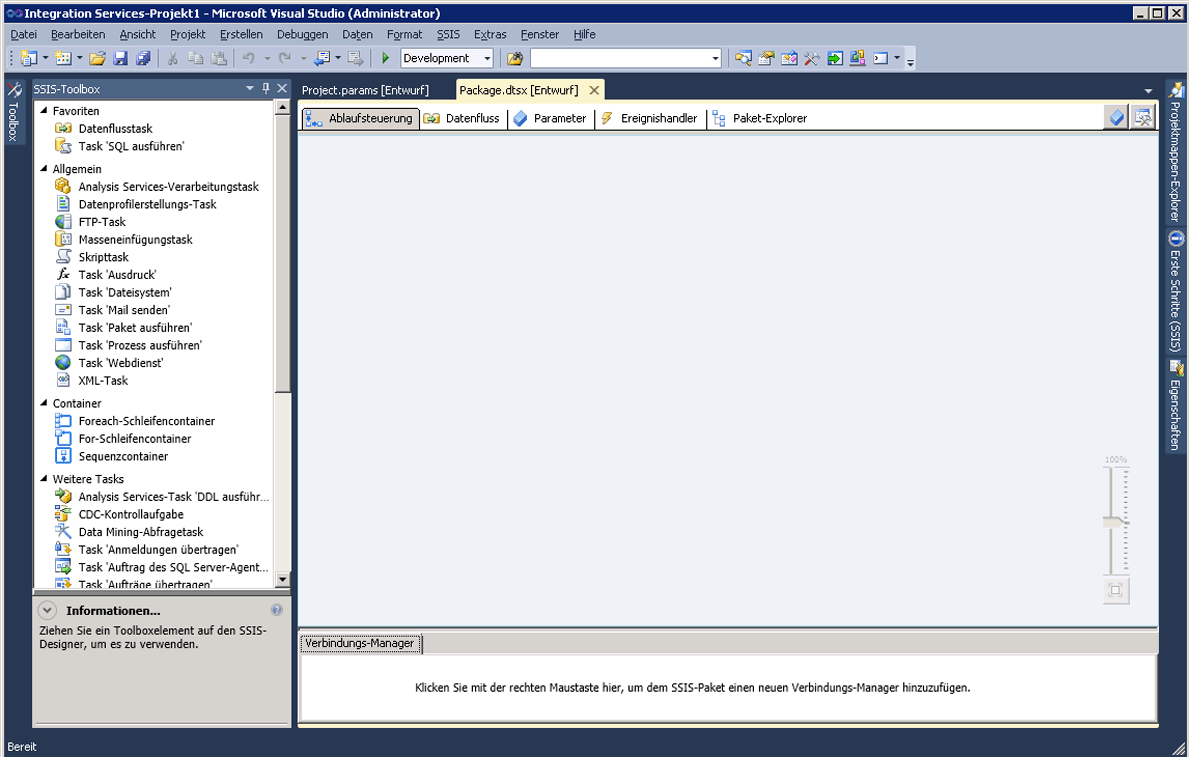Collapse the Informationen panel chevron
This screenshot has width=1189, height=757.
coord(46,609)
